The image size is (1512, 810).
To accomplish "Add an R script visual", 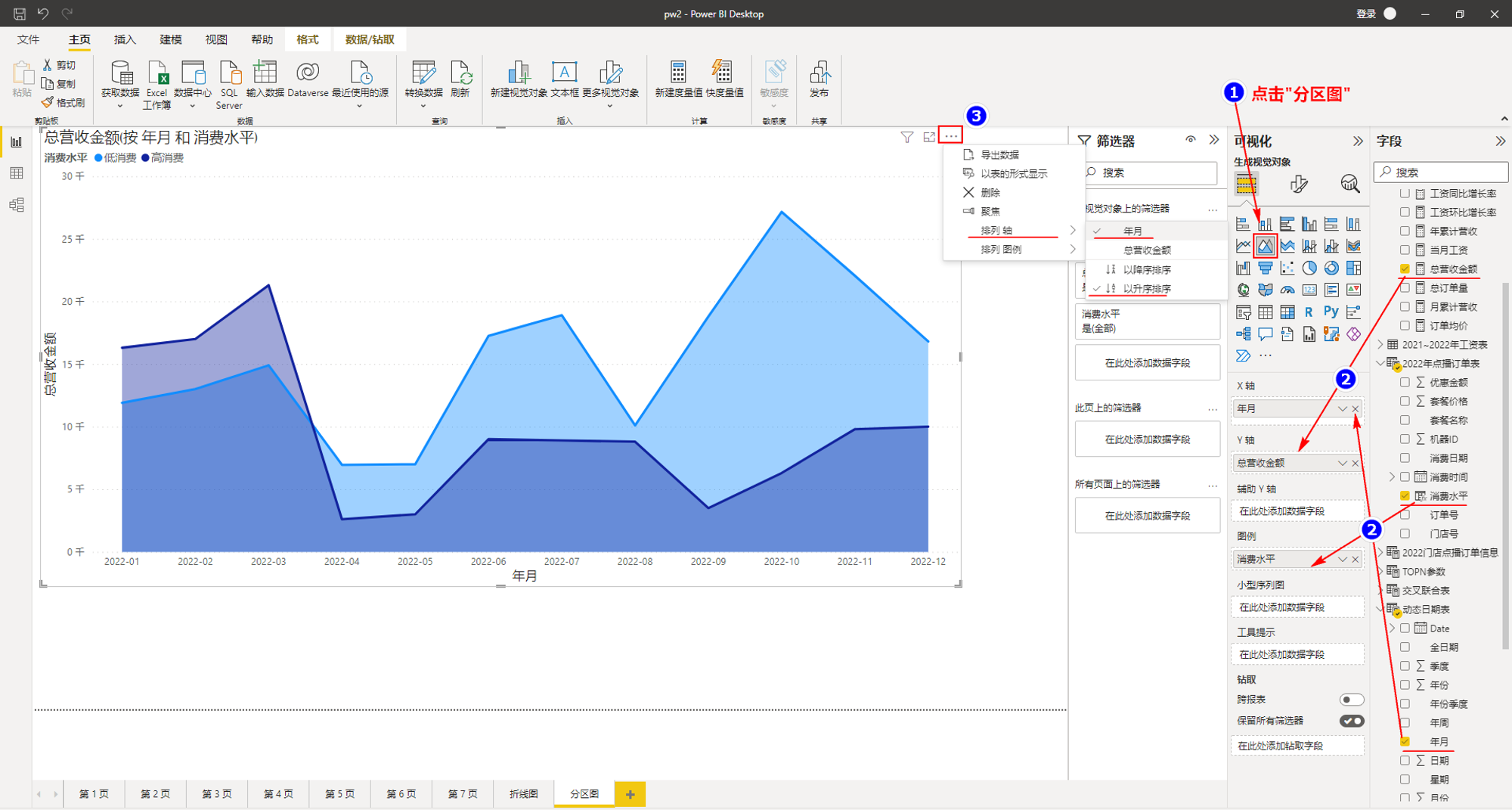I will (x=1309, y=312).
